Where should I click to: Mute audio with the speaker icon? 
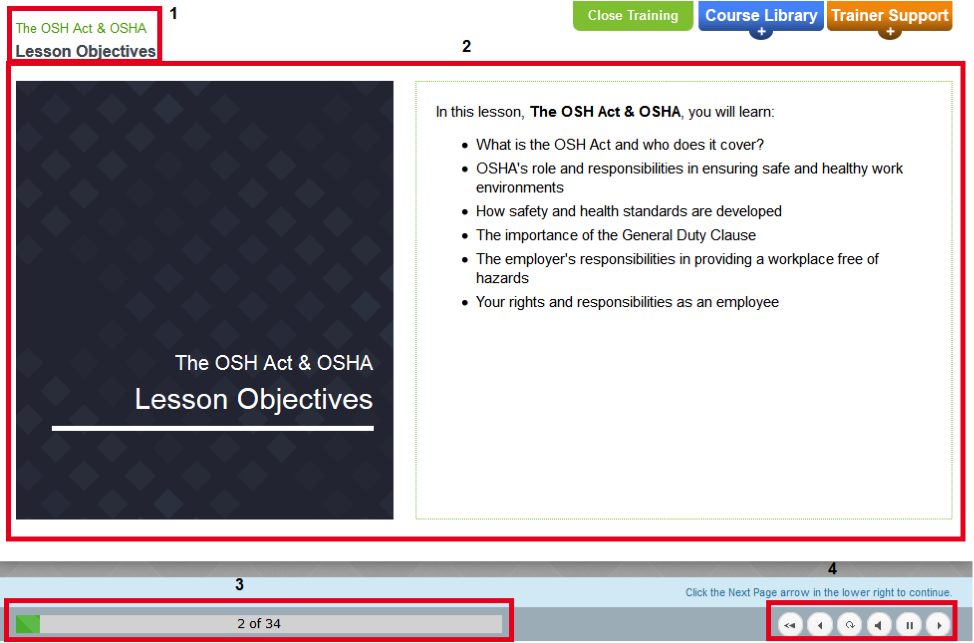pyautogui.click(x=878, y=625)
